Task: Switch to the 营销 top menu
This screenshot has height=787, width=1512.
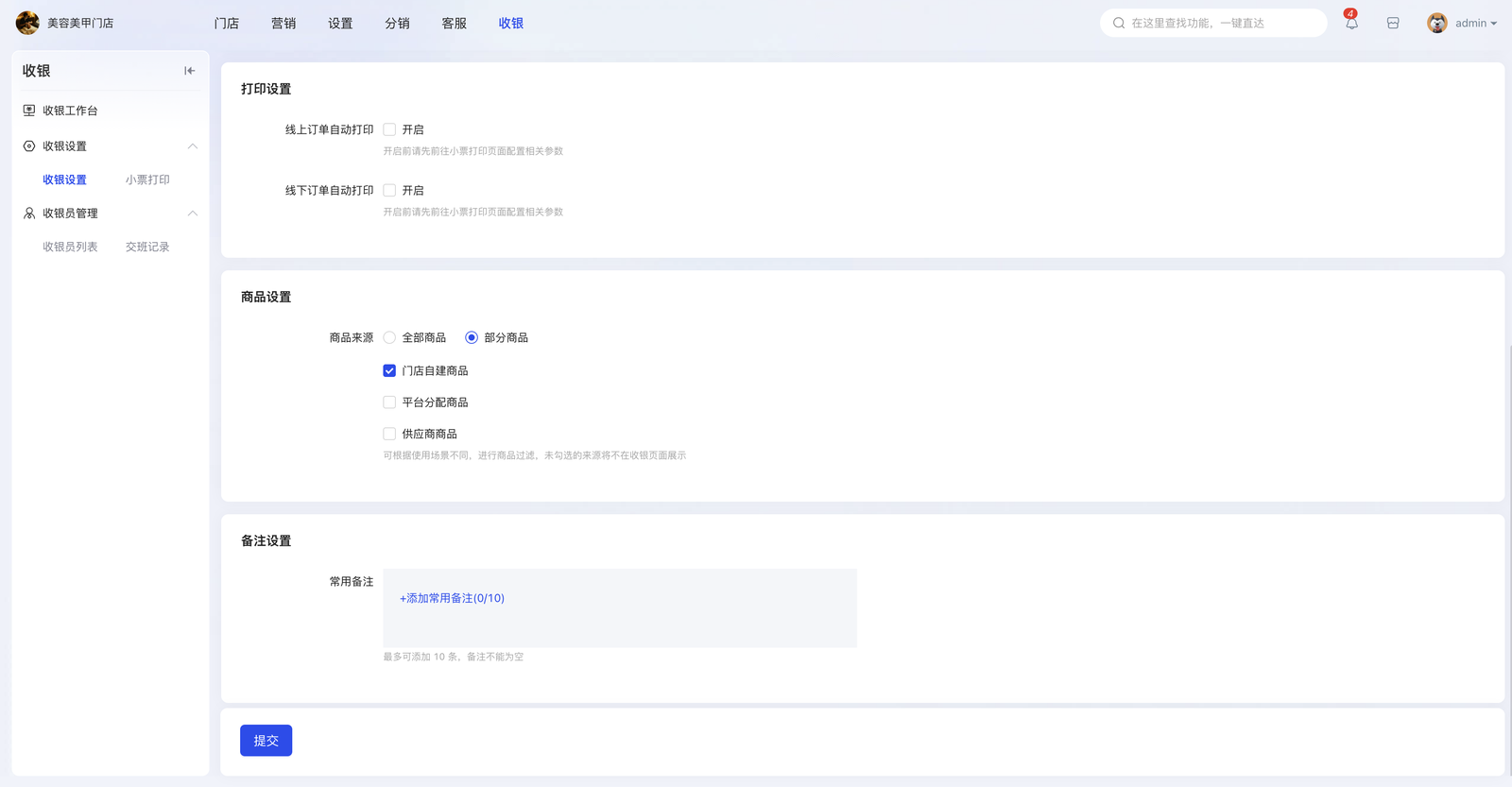Action: (283, 24)
